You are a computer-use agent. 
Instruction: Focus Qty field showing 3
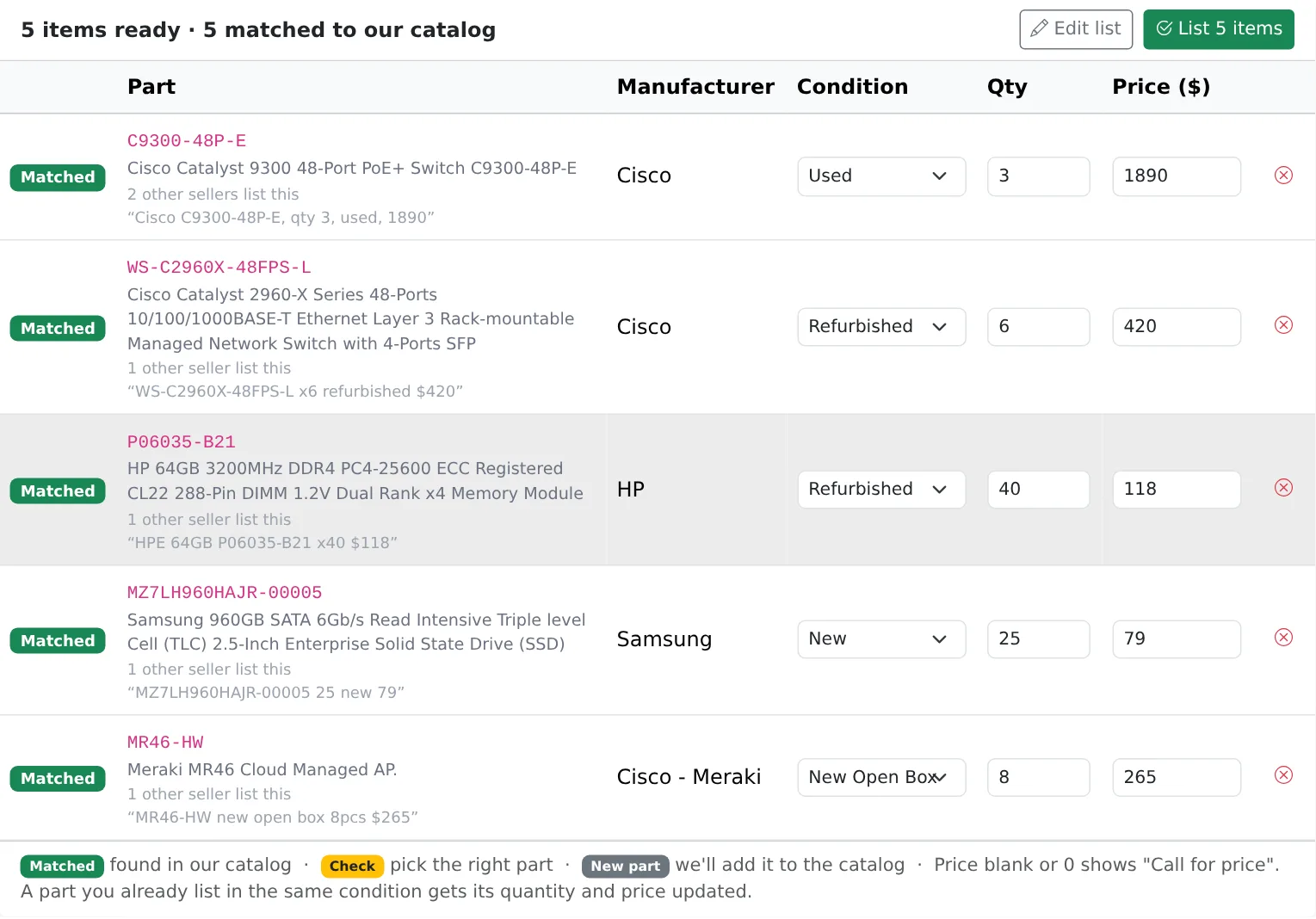pyautogui.click(x=1038, y=176)
